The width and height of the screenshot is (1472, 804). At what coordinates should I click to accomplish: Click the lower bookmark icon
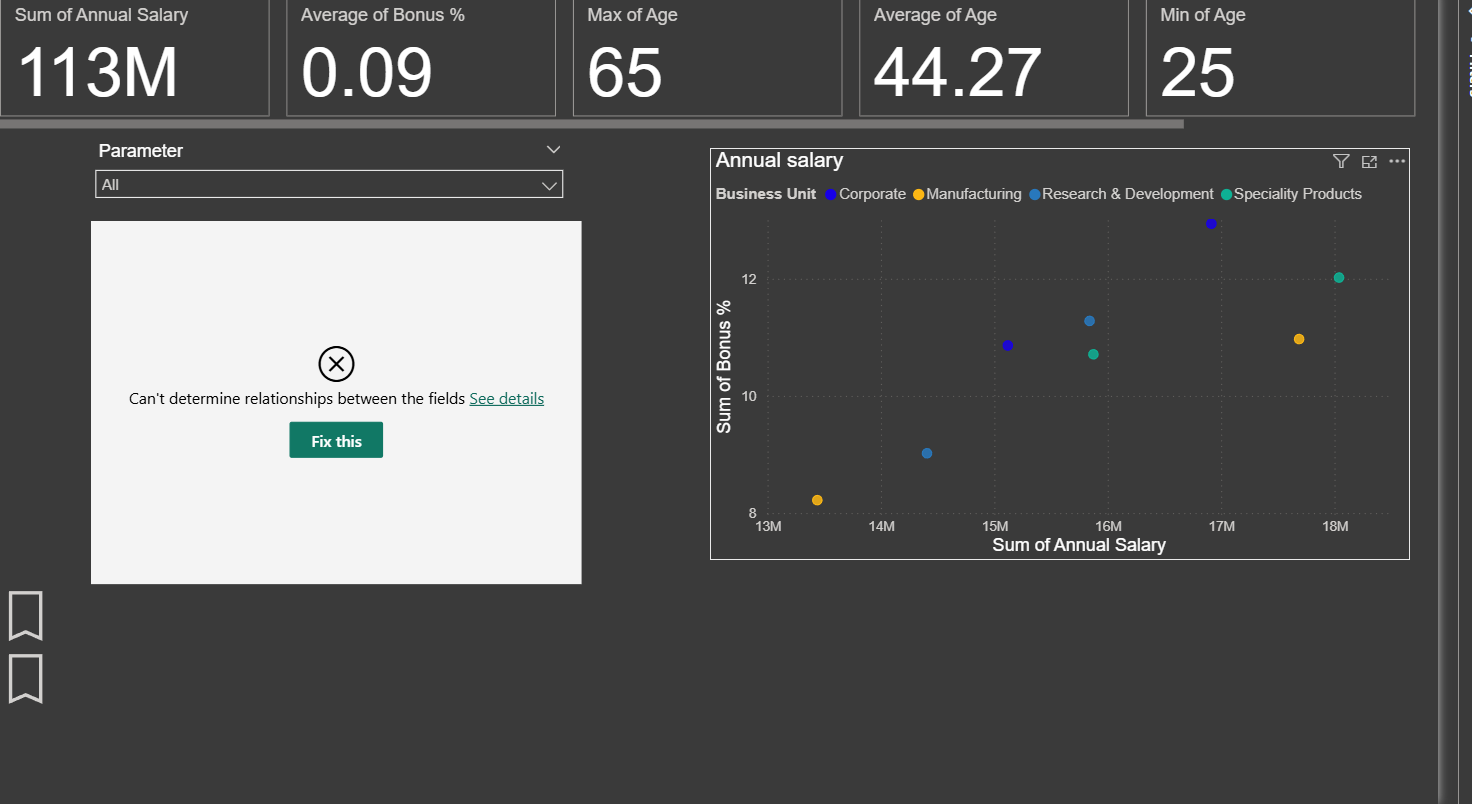[26, 678]
